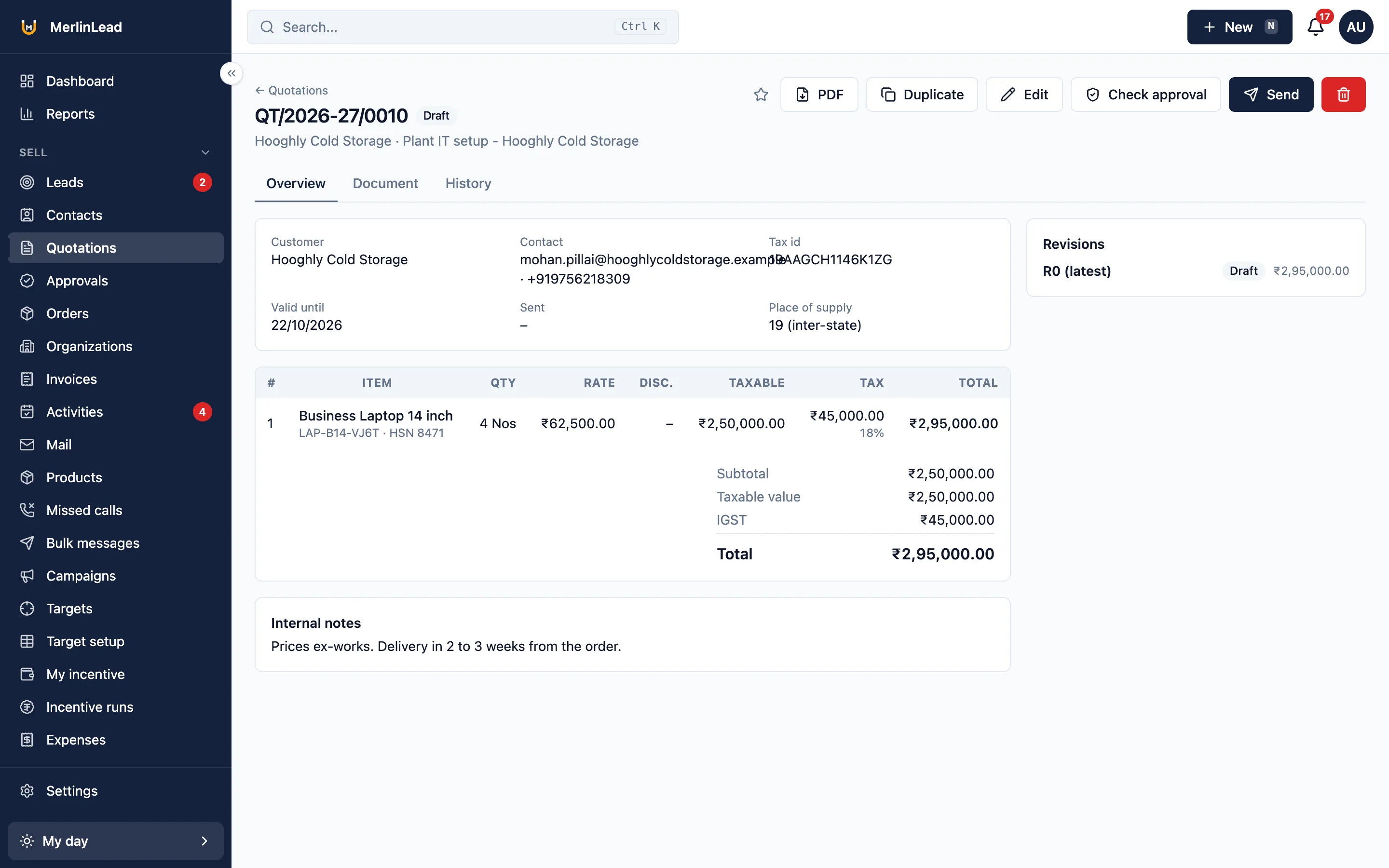Image resolution: width=1389 pixels, height=868 pixels.
Task: Open Dashboard from the sidebar
Action: pyautogui.click(x=116, y=81)
